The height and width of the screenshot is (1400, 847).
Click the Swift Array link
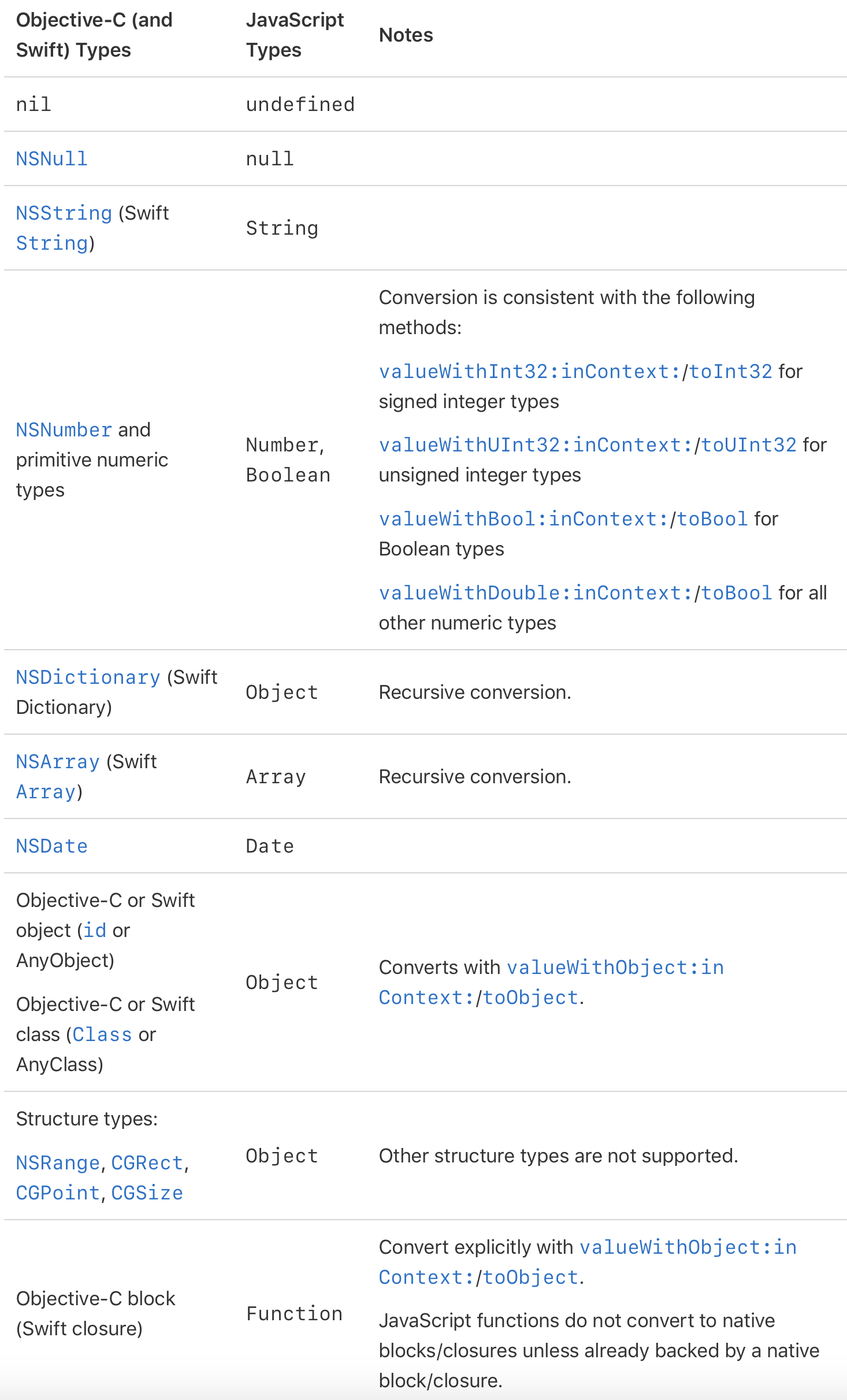(x=46, y=791)
